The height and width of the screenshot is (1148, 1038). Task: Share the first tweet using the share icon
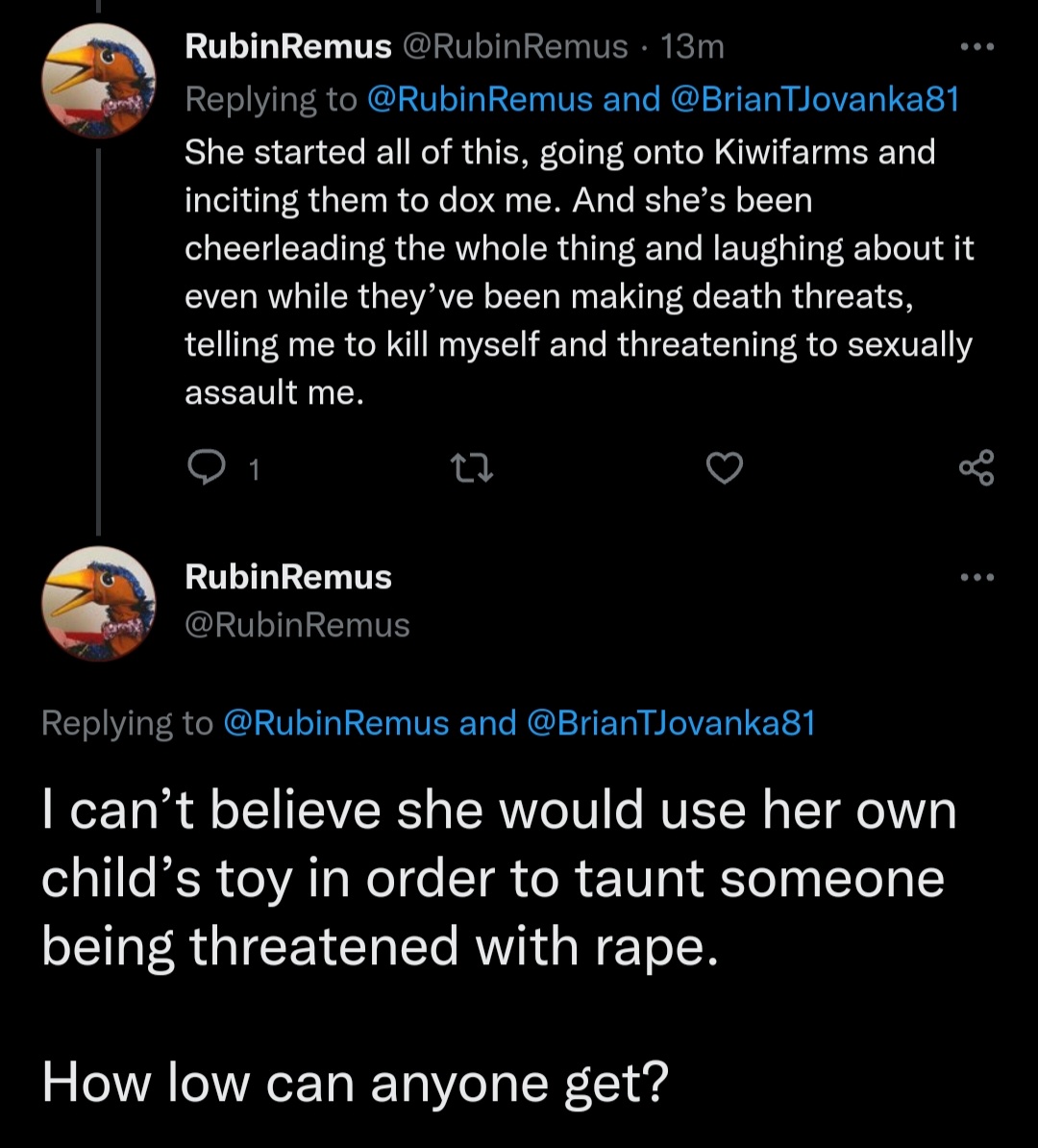[976, 468]
